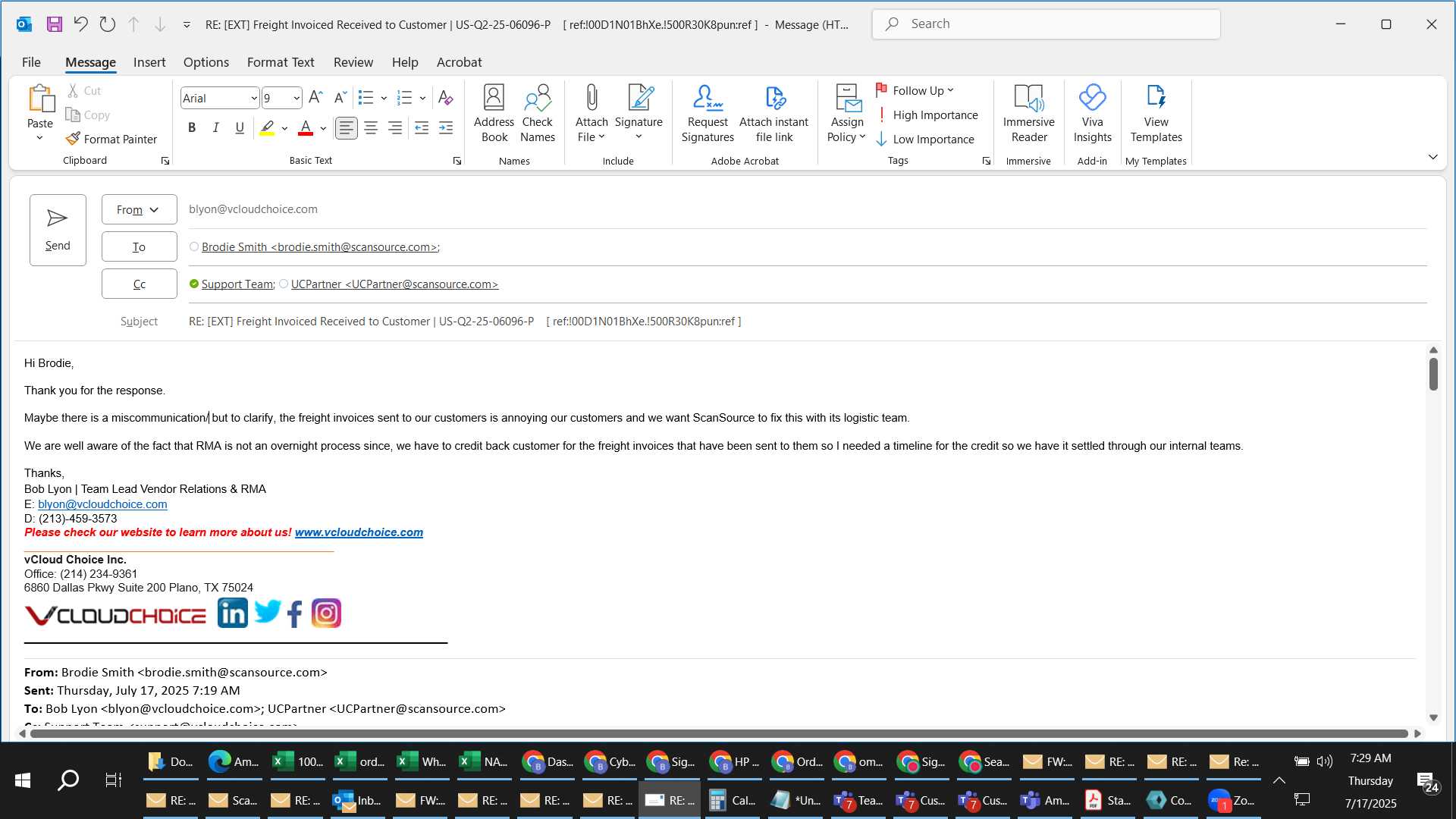Align text to the right
Image resolution: width=1456 pixels, height=819 pixels.
click(x=395, y=127)
